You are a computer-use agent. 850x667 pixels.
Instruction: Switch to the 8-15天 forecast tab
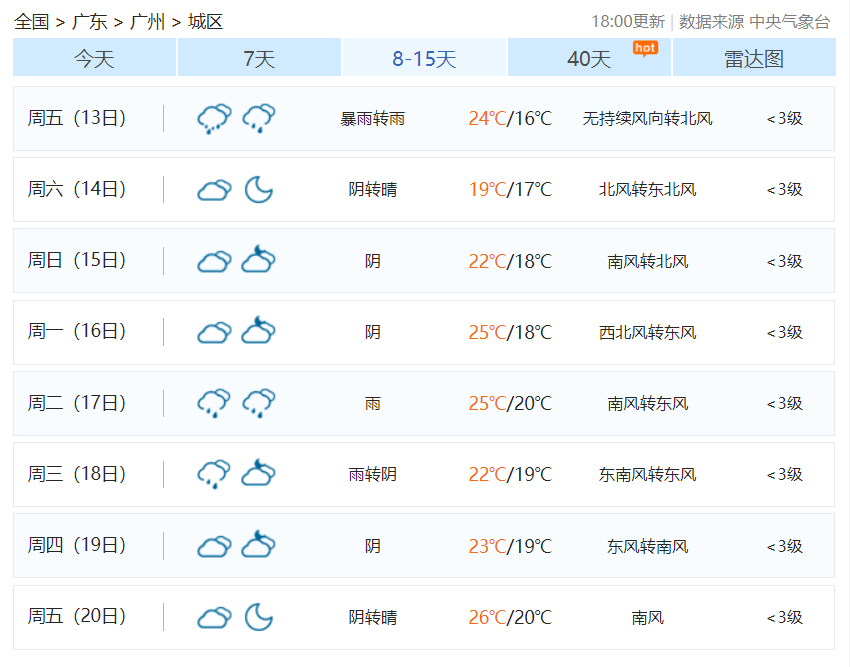[423, 58]
